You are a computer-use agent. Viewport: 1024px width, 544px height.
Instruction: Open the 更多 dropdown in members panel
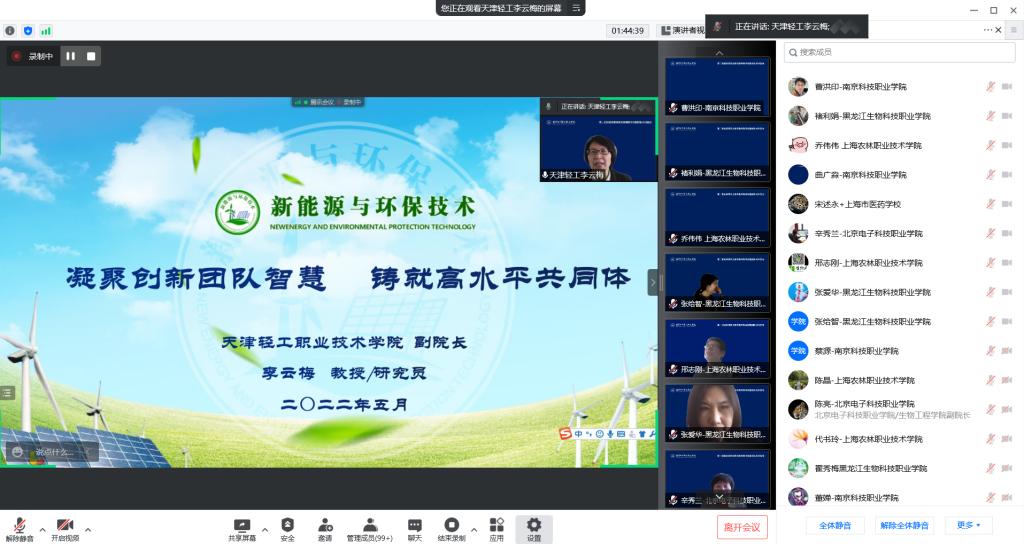pyautogui.click(x=967, y=525)
